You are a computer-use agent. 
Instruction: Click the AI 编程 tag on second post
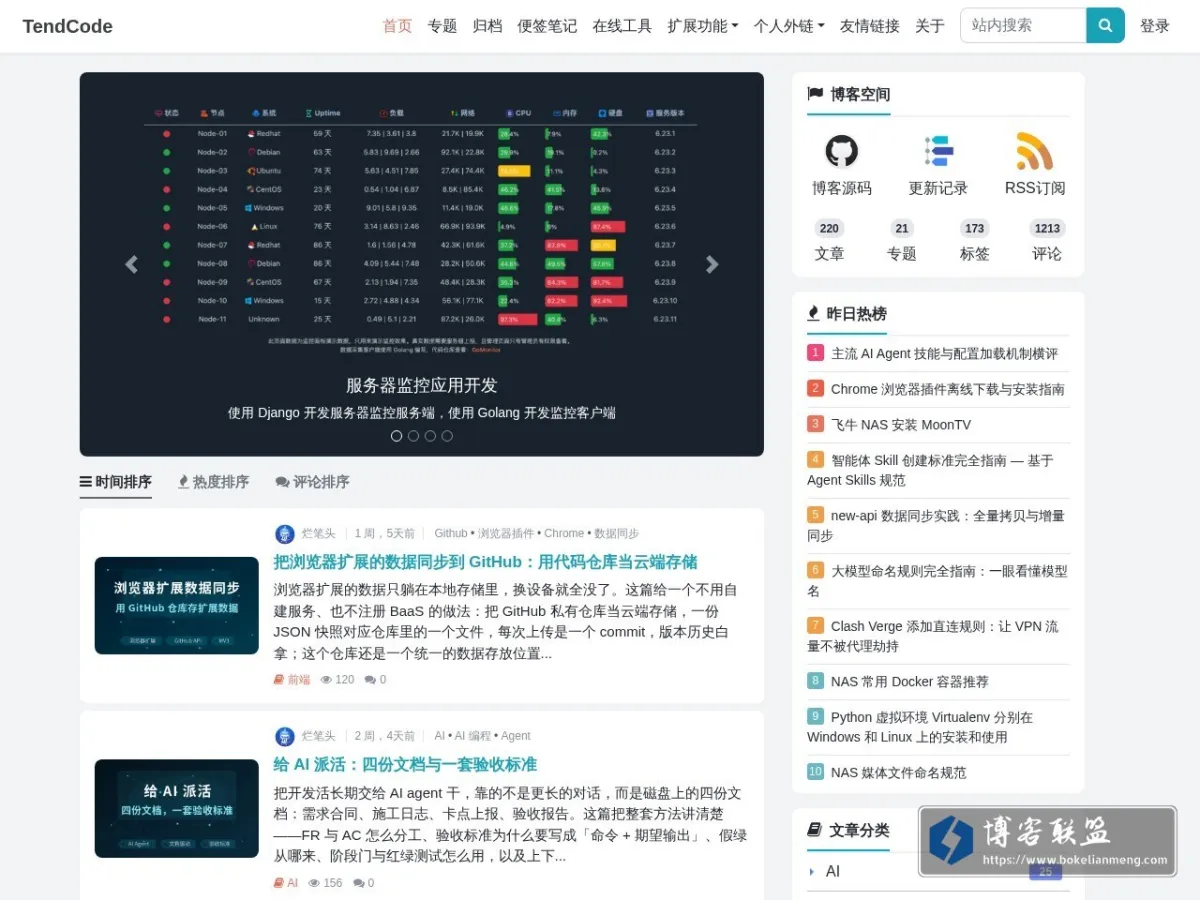(473, 737)
